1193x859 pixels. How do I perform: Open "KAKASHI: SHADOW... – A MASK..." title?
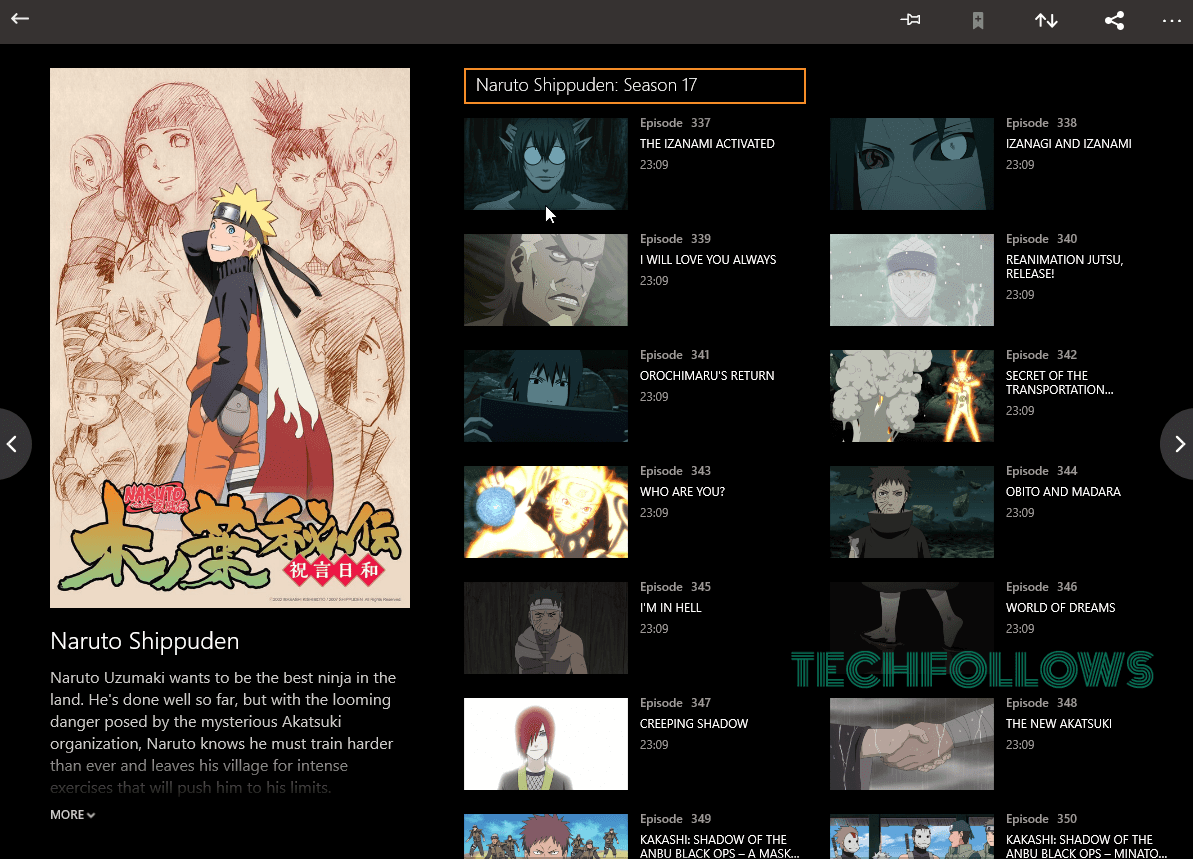(x=719, y=846)
